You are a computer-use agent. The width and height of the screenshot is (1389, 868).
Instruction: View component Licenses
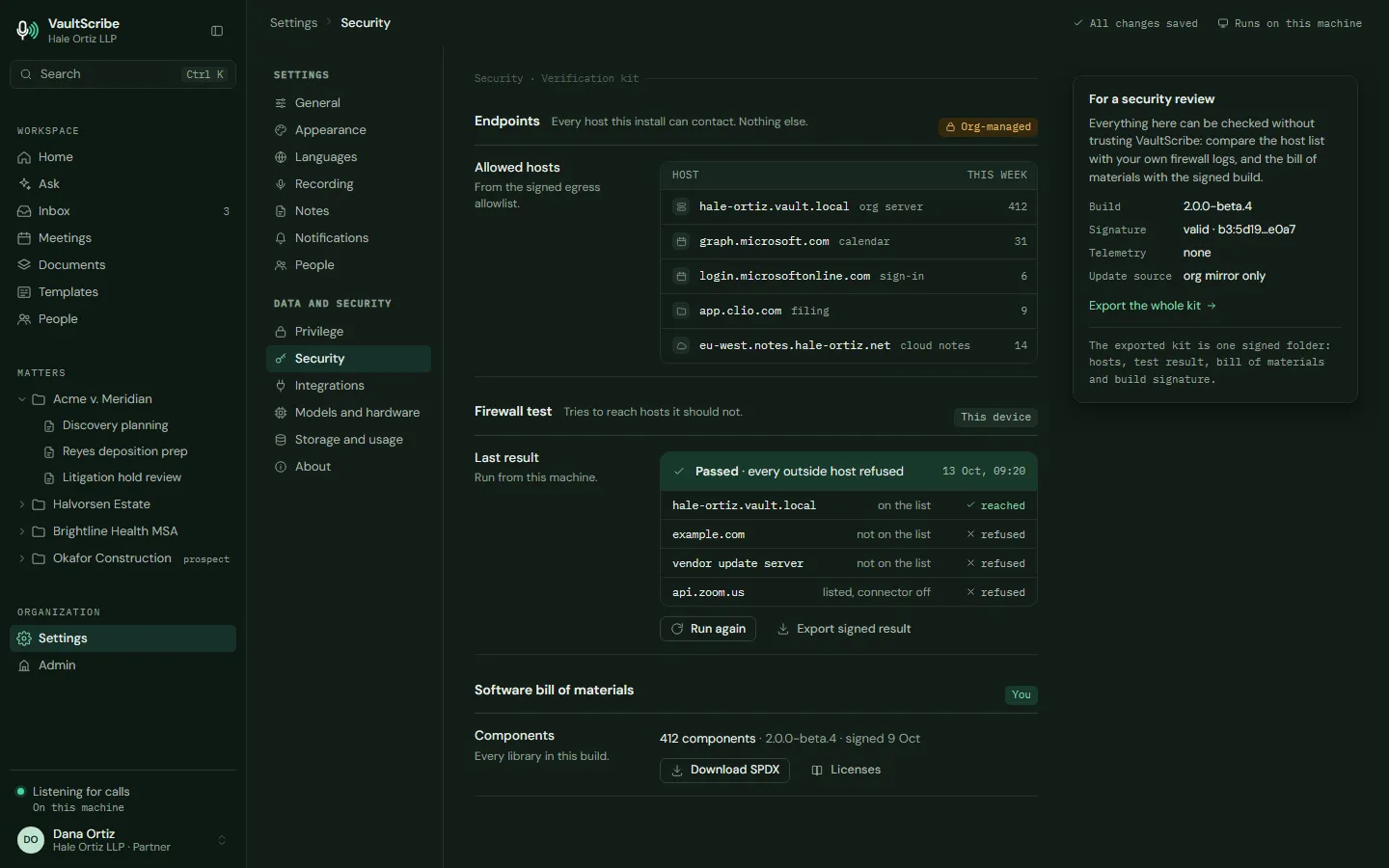click(x=846, y=770)
